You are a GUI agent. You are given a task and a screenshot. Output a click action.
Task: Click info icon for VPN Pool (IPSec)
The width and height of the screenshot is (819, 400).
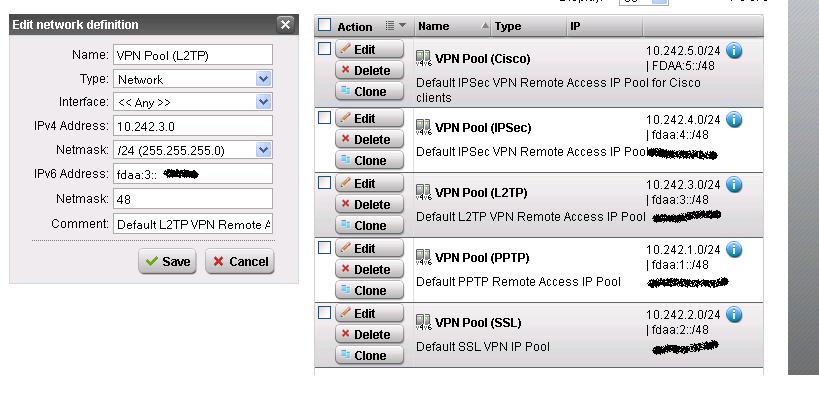pyautogui.click(x=735, y=120)
